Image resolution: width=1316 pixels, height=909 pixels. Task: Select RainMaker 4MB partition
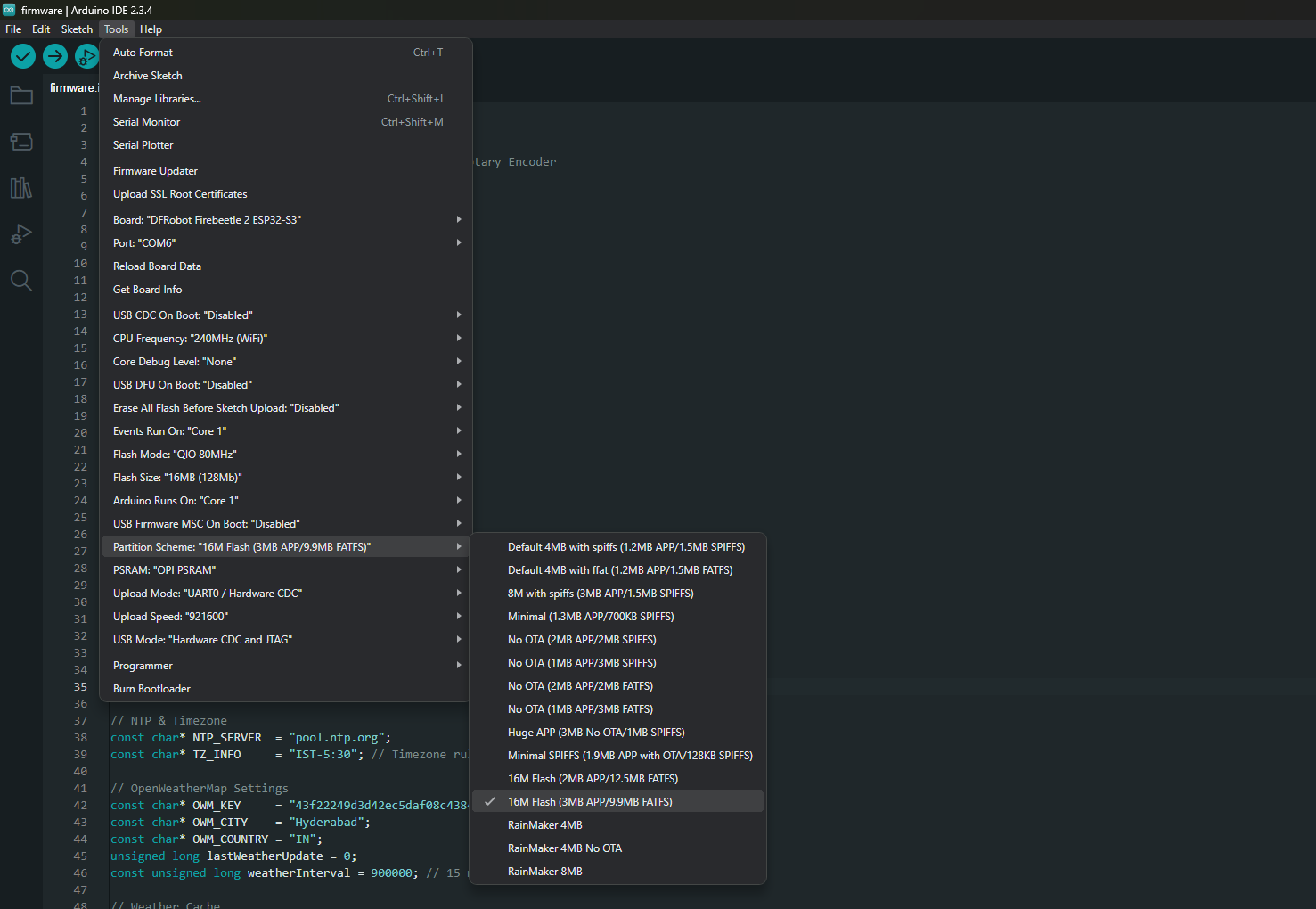[x=618, y=825]
